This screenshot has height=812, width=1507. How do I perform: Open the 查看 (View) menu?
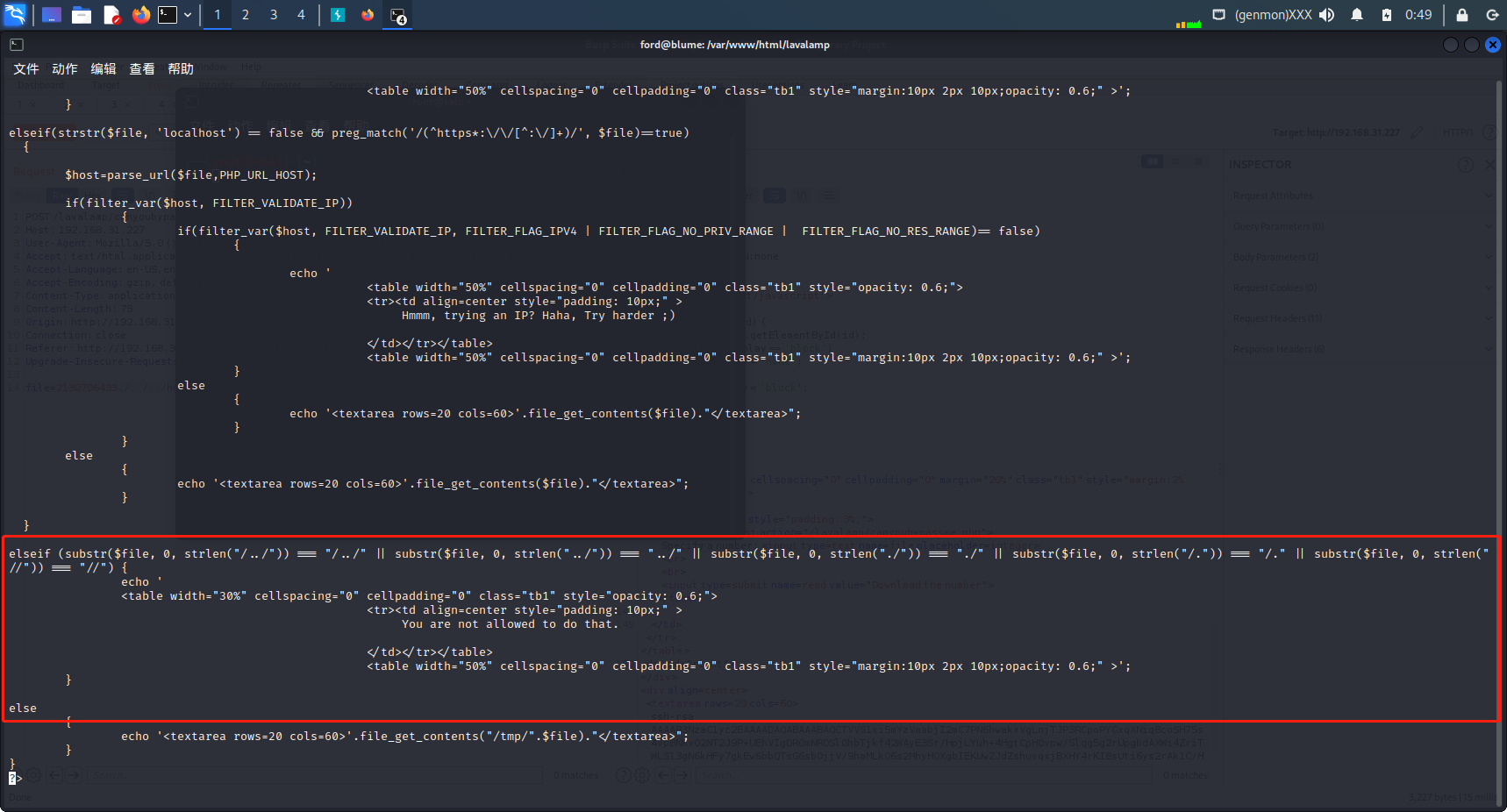pos(142,69)
